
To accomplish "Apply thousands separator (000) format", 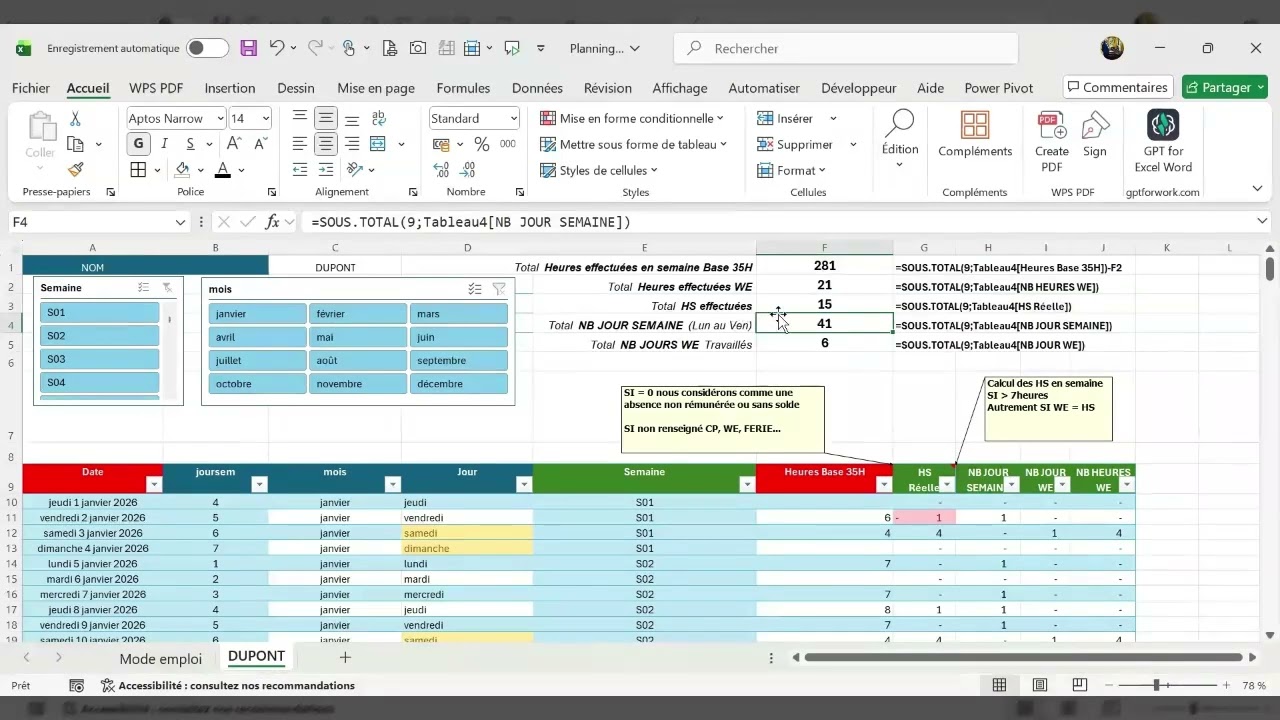I will (507, 144).
